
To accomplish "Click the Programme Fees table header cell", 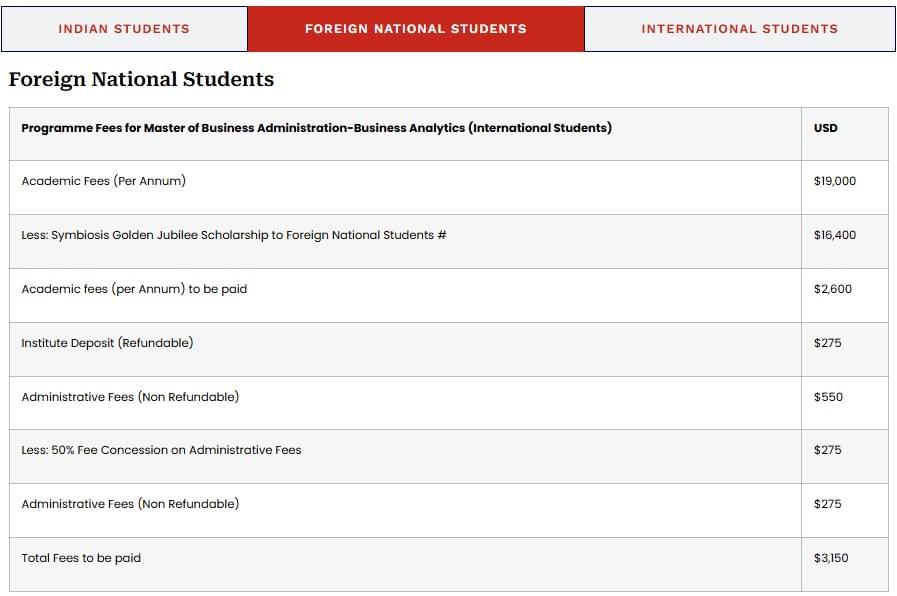I will pos(316,128).
